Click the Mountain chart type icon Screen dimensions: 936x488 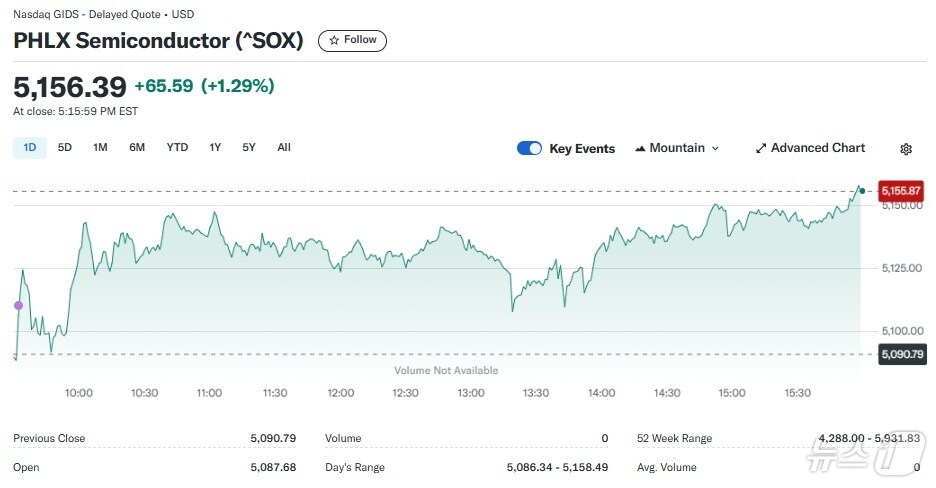640,148
